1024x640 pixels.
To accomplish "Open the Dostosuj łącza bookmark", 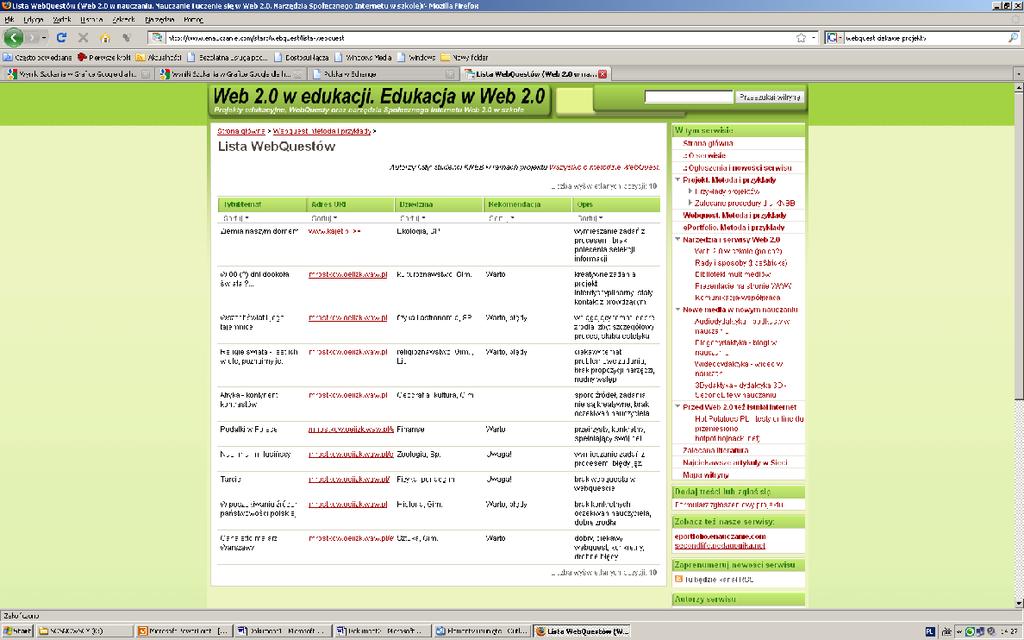I will click(x=302, y=57).
